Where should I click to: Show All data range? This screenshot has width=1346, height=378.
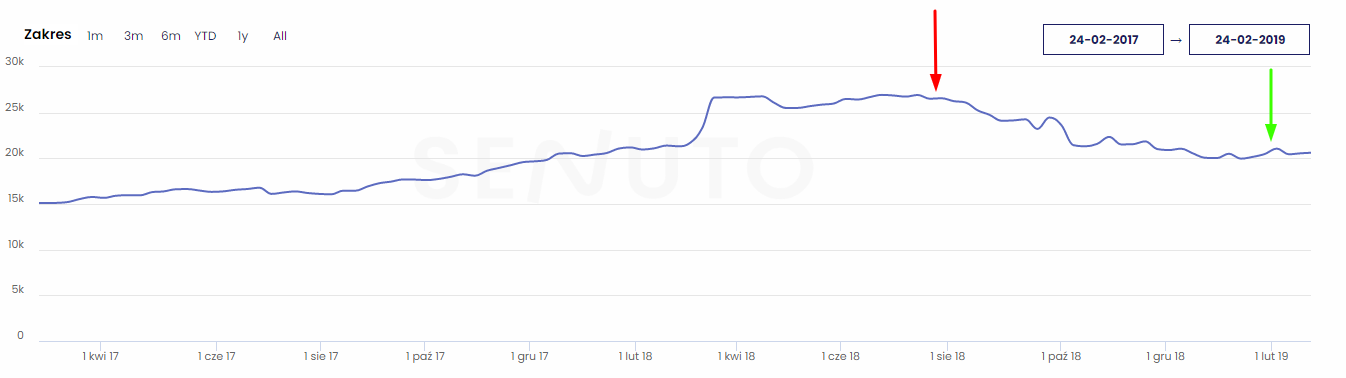pyautogui.click(x=280, y=36)
